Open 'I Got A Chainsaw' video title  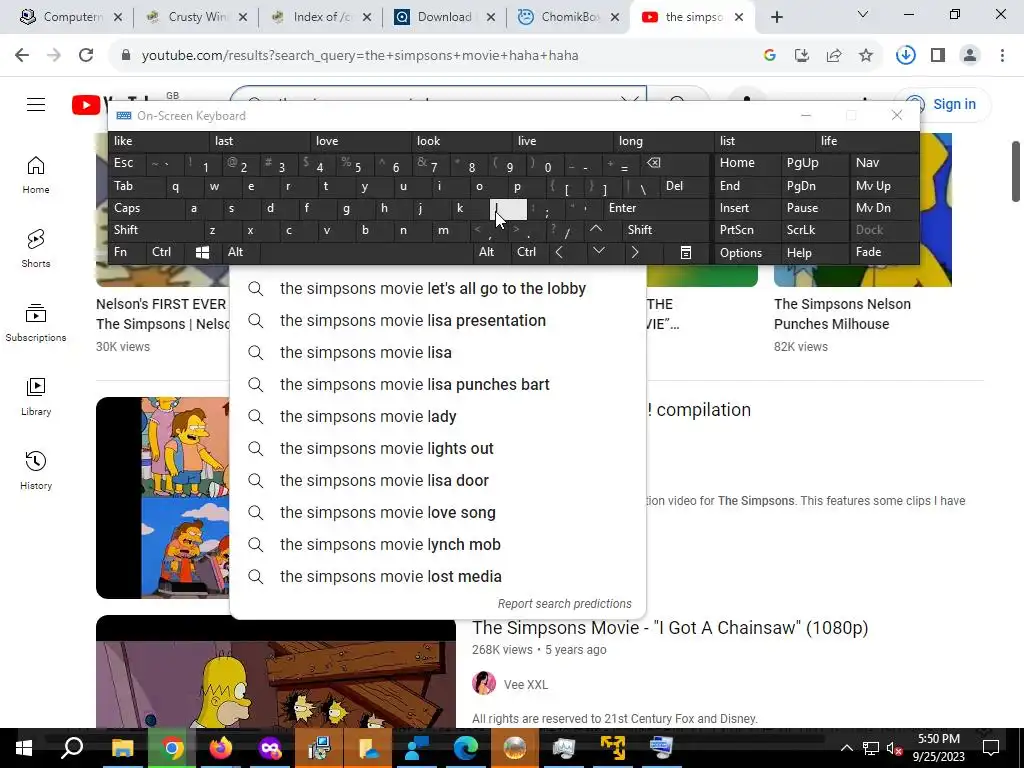point(670,628)
